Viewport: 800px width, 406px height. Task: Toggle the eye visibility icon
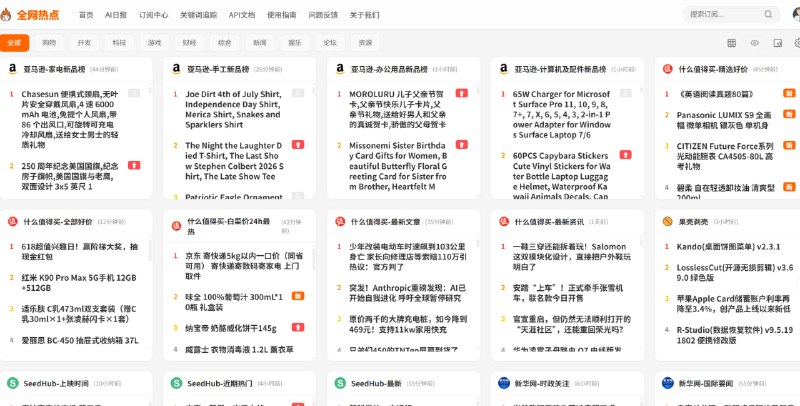(755, 43)
